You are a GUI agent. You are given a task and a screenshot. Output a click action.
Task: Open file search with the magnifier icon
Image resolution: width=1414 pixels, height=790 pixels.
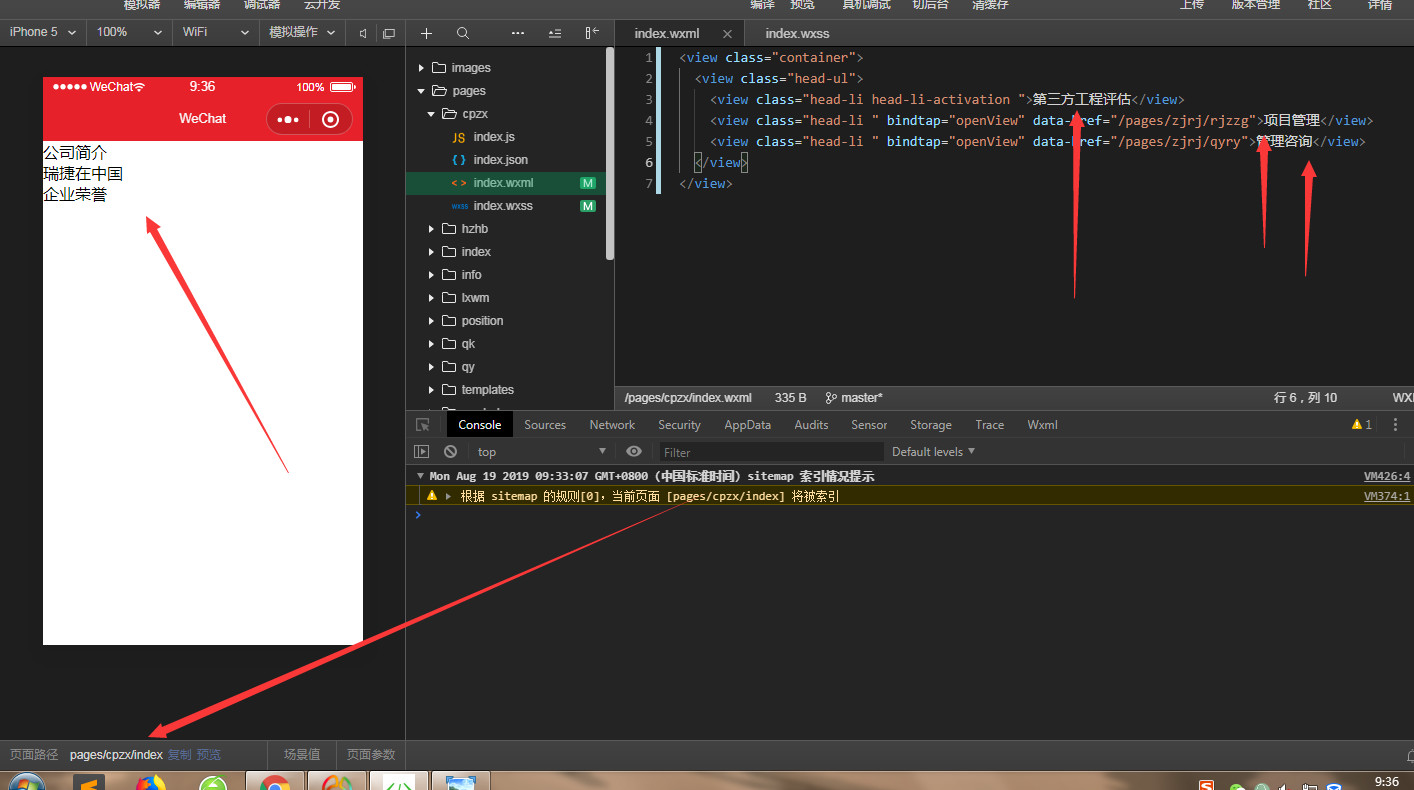pos(462,33)
